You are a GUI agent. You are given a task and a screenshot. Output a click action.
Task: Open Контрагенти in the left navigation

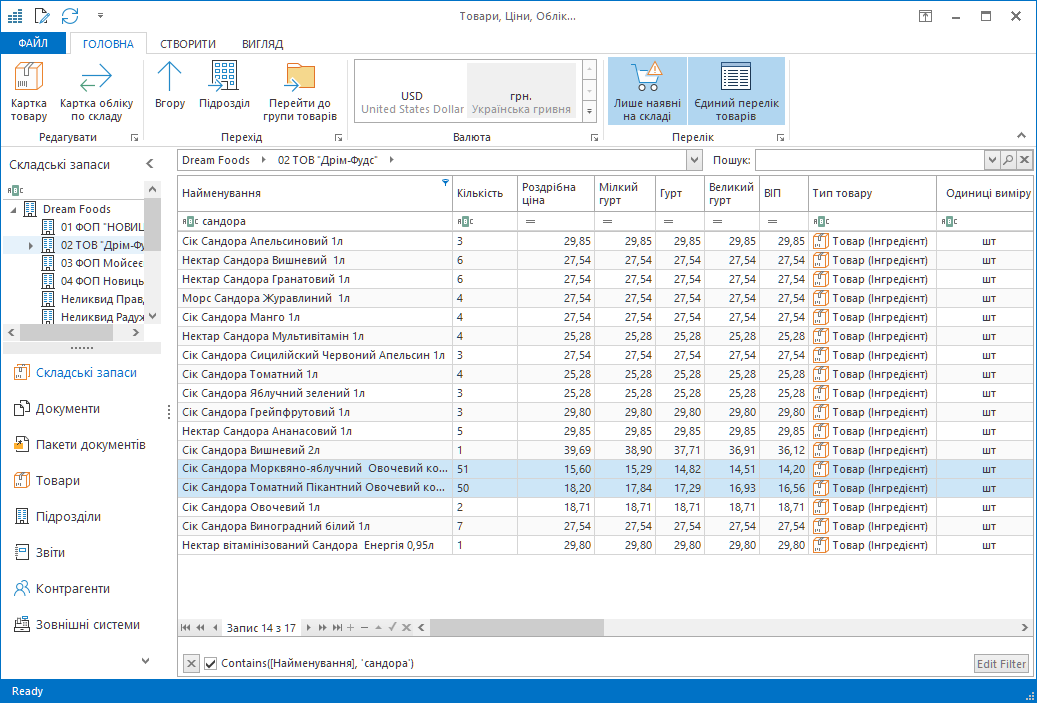pyautogui.click(x=72, y=588)
